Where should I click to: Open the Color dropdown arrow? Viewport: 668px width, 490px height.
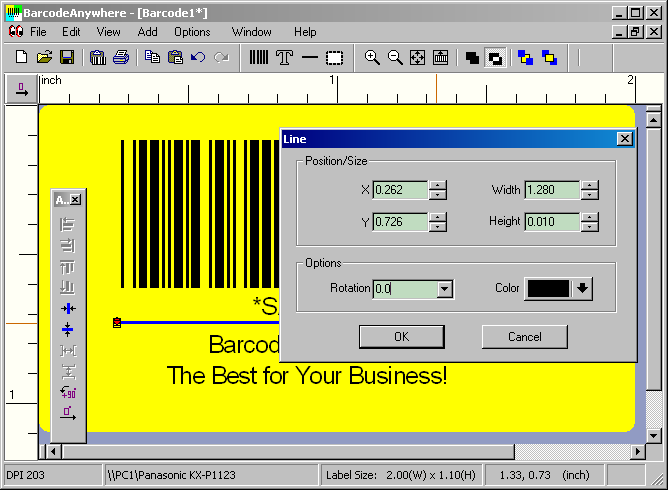pyautogui.click(x=582, y=288)
